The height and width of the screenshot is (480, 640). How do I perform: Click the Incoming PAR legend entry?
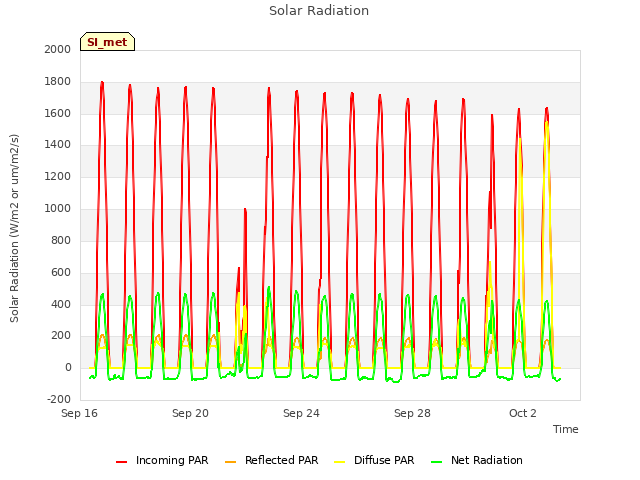[162, 460]
